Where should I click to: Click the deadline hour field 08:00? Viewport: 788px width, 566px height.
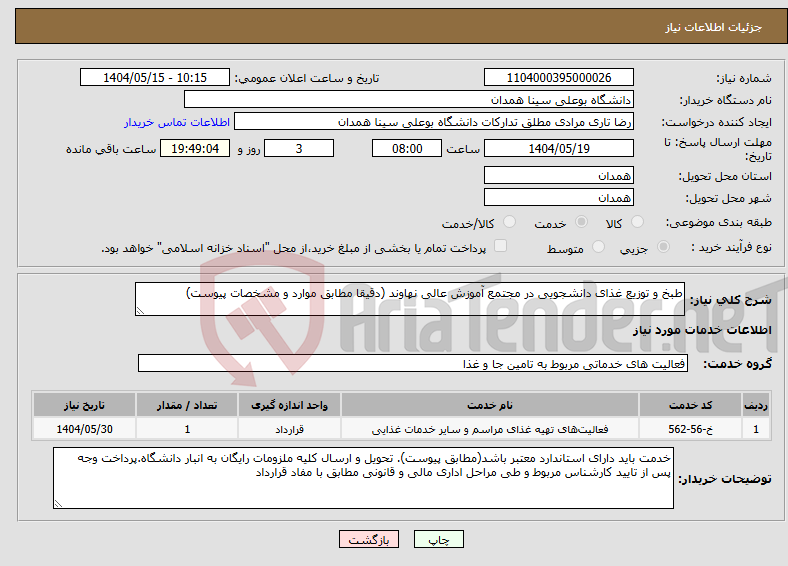click(407, 148)
